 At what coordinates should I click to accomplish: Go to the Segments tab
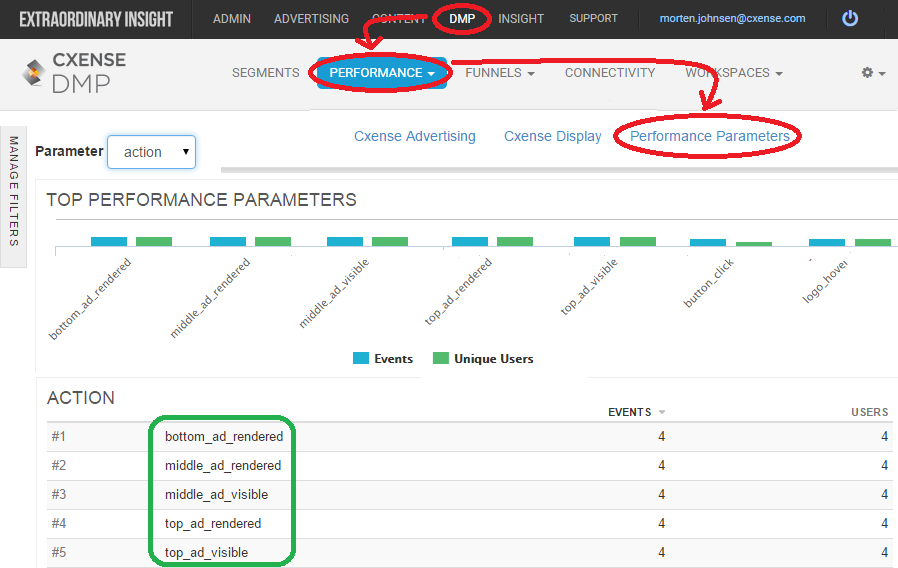tap(266, 73)
